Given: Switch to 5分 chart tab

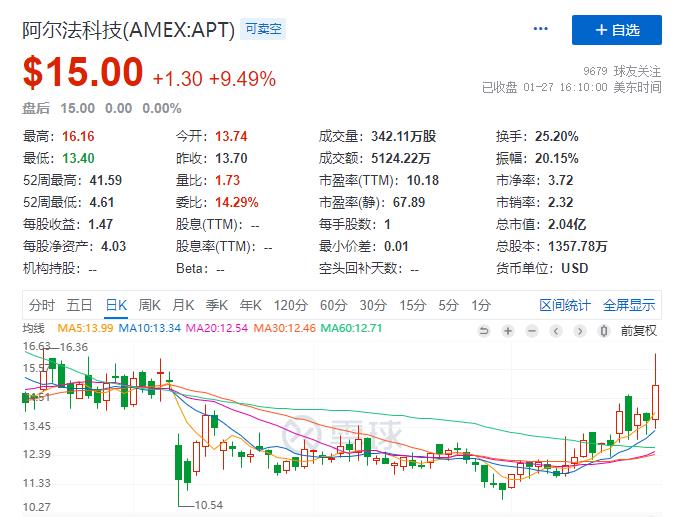Looking at the screenshot, I should click(448, 305).
